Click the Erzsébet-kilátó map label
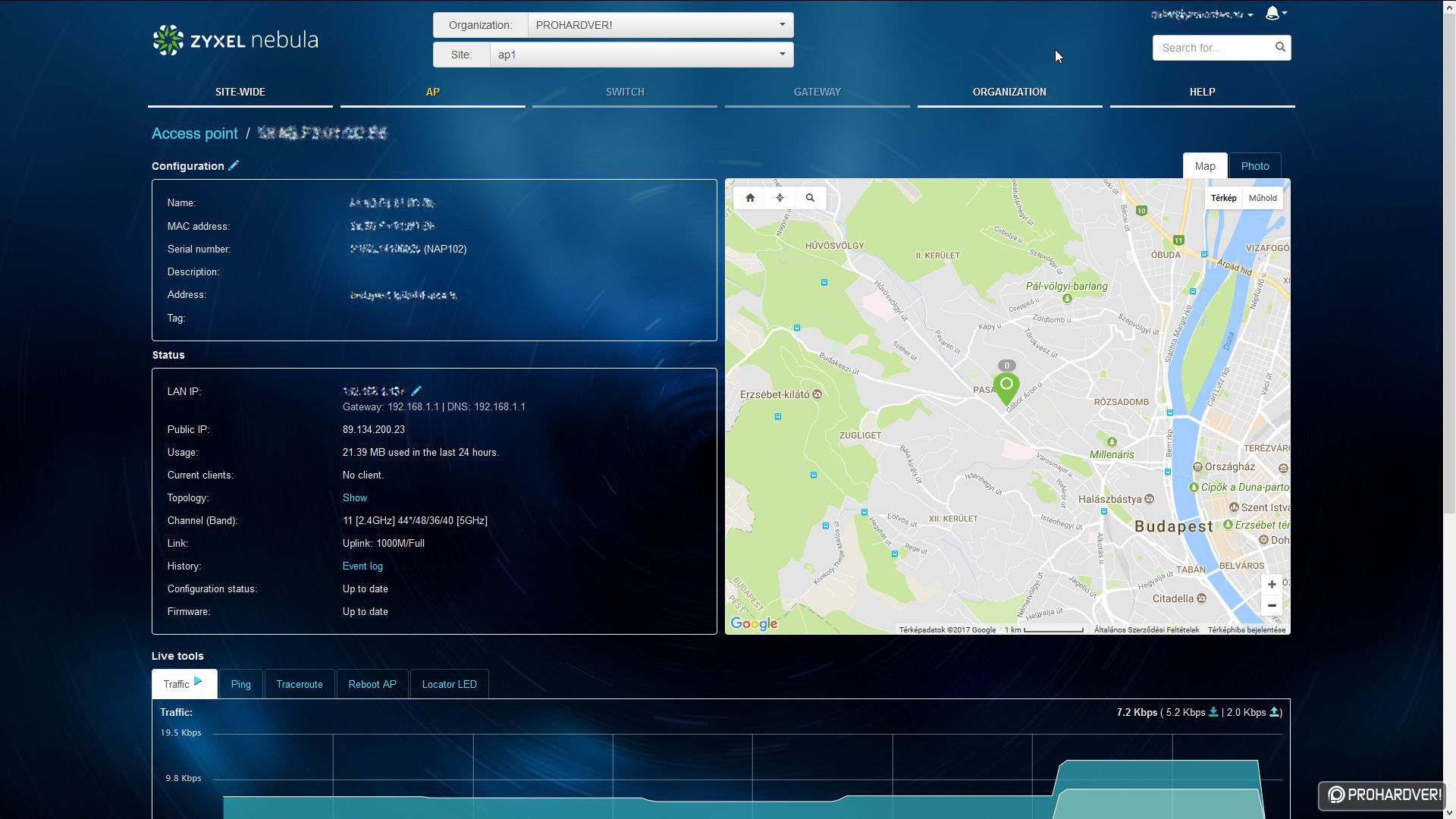 click(774, 395)
